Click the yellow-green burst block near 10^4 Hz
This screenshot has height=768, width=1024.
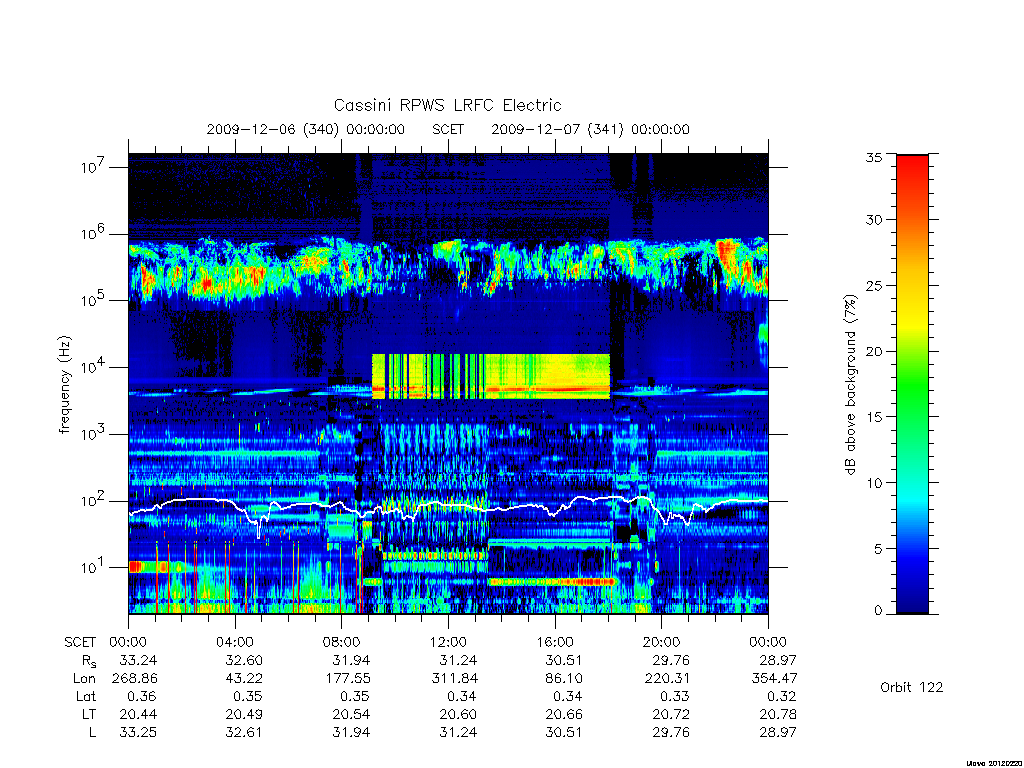[x=491, y=376]
